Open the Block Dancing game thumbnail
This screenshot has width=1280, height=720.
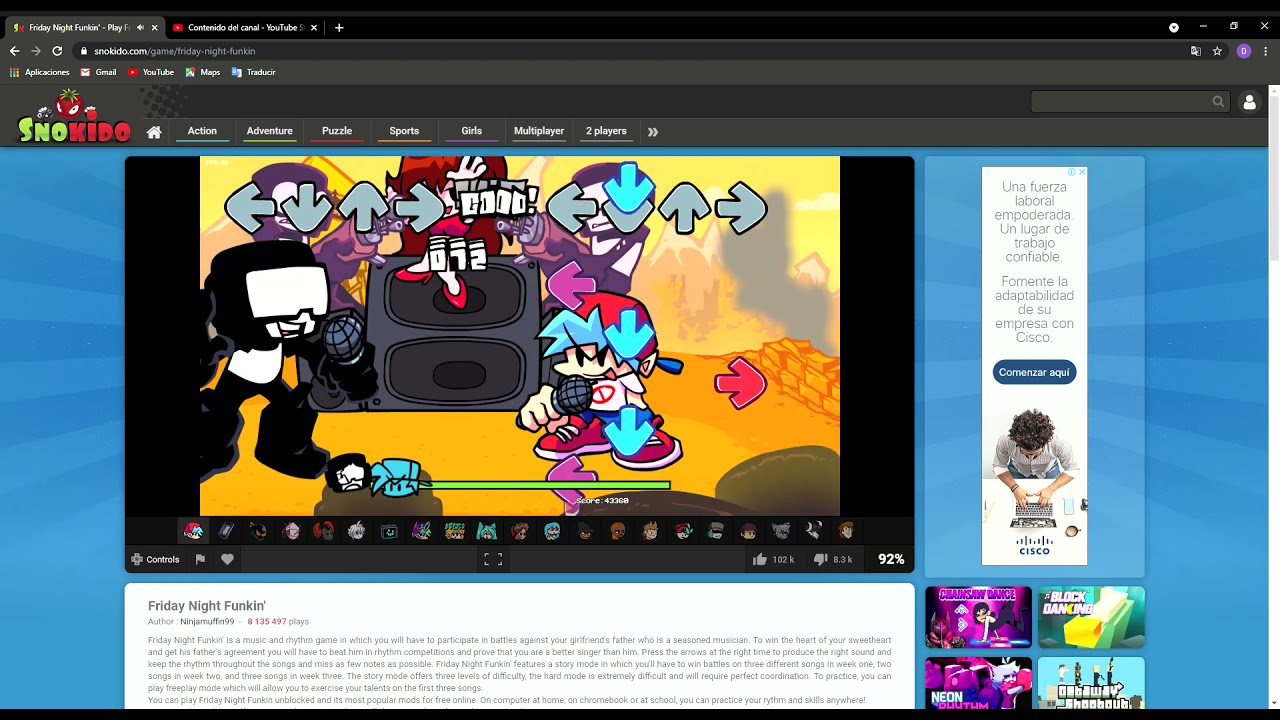(1091, 617)
